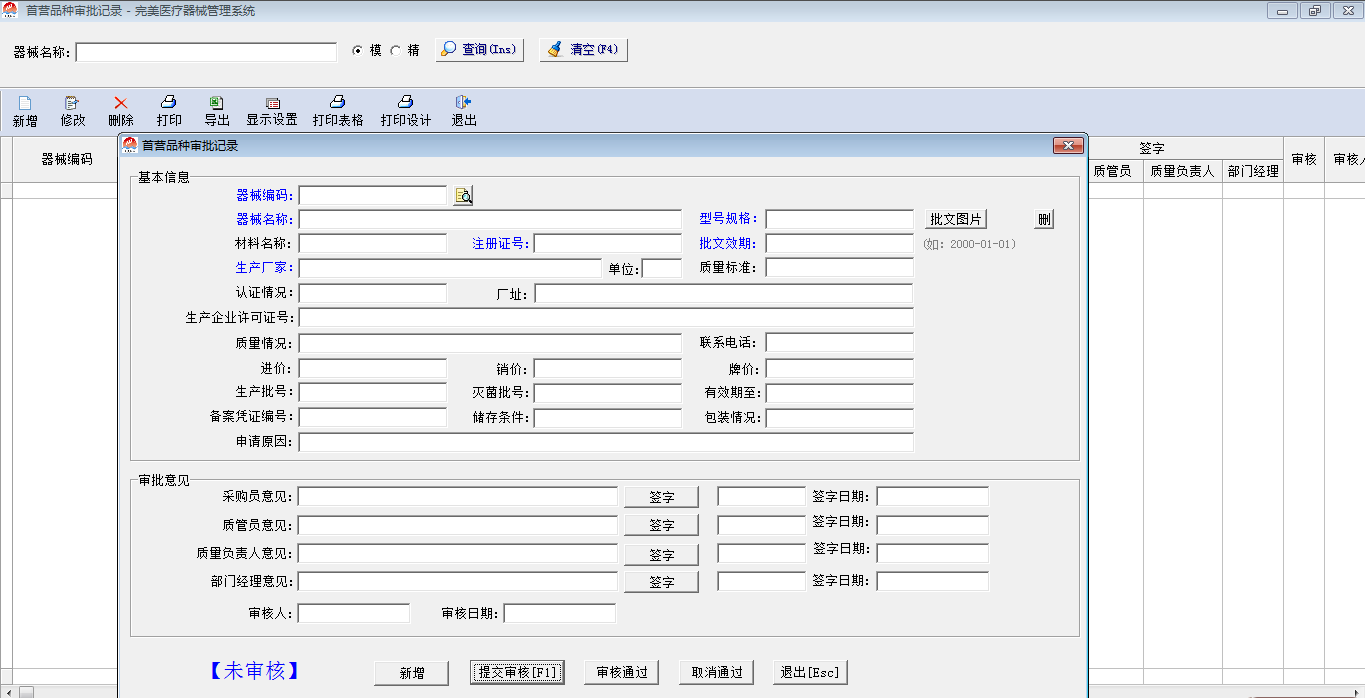
Task: Click 签字 button for 采购员意见 row
Action: 661,497
